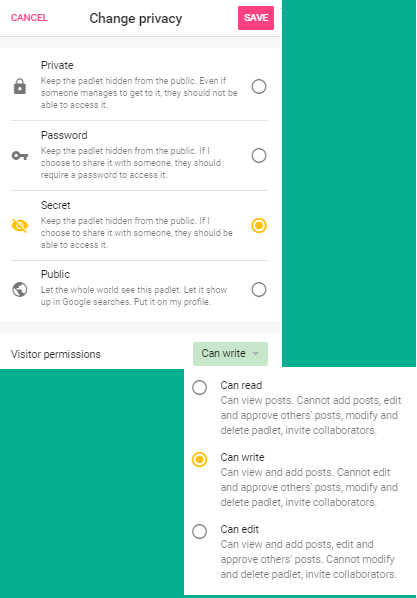Click the Public option description text

(x=134, y=296)
